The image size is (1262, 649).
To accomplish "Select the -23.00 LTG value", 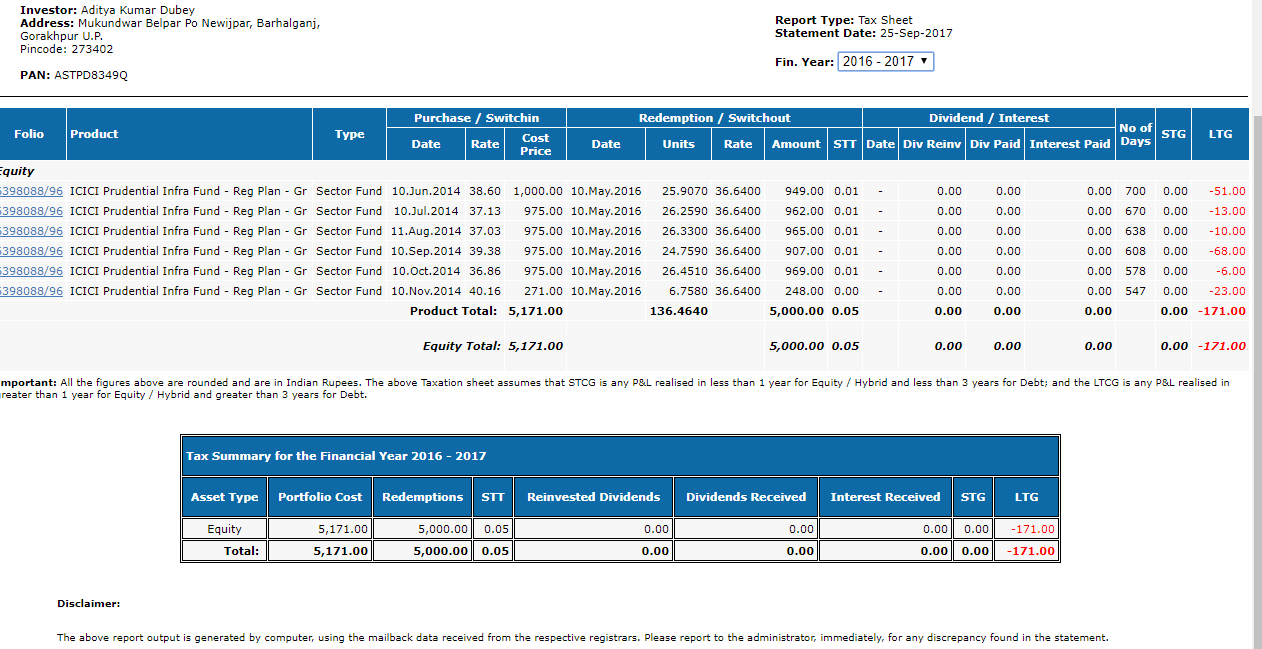I will (x=1226, y=291).
